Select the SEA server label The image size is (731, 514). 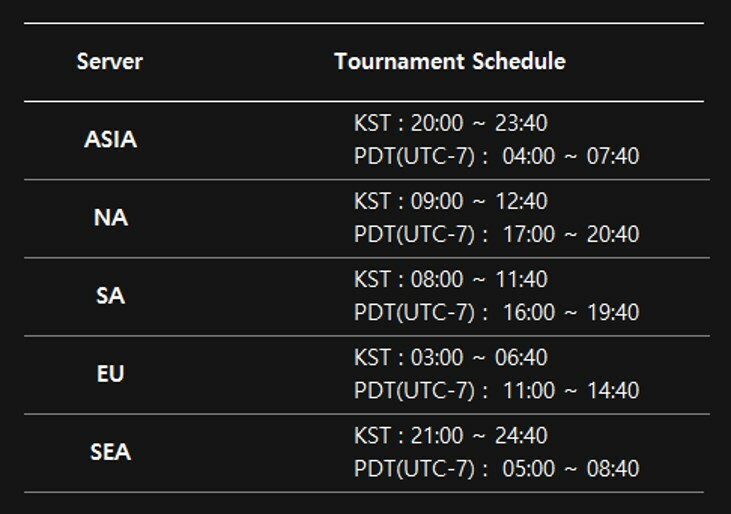(110, 452)
